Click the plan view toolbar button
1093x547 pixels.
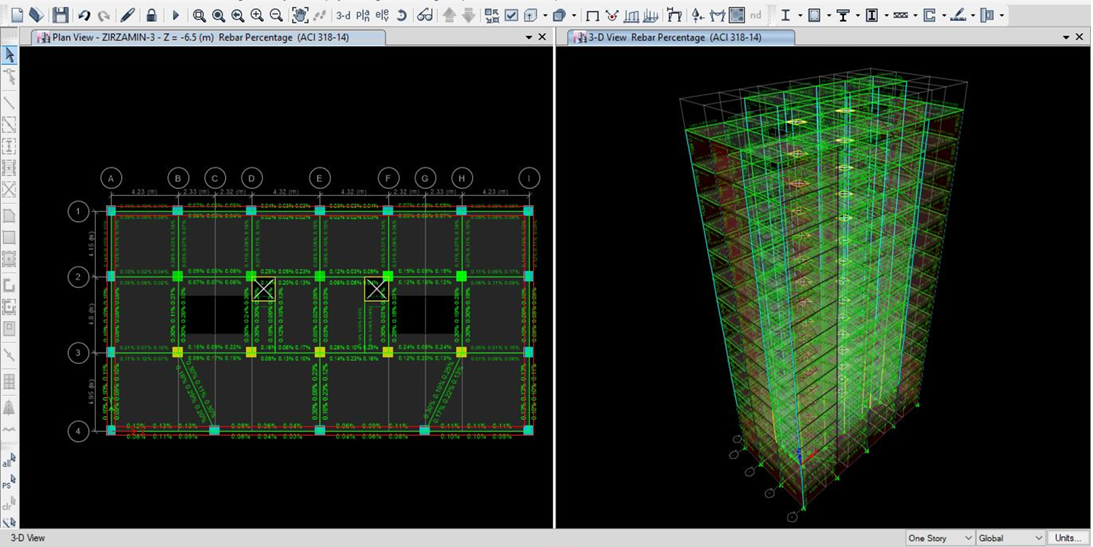[363, 15]
